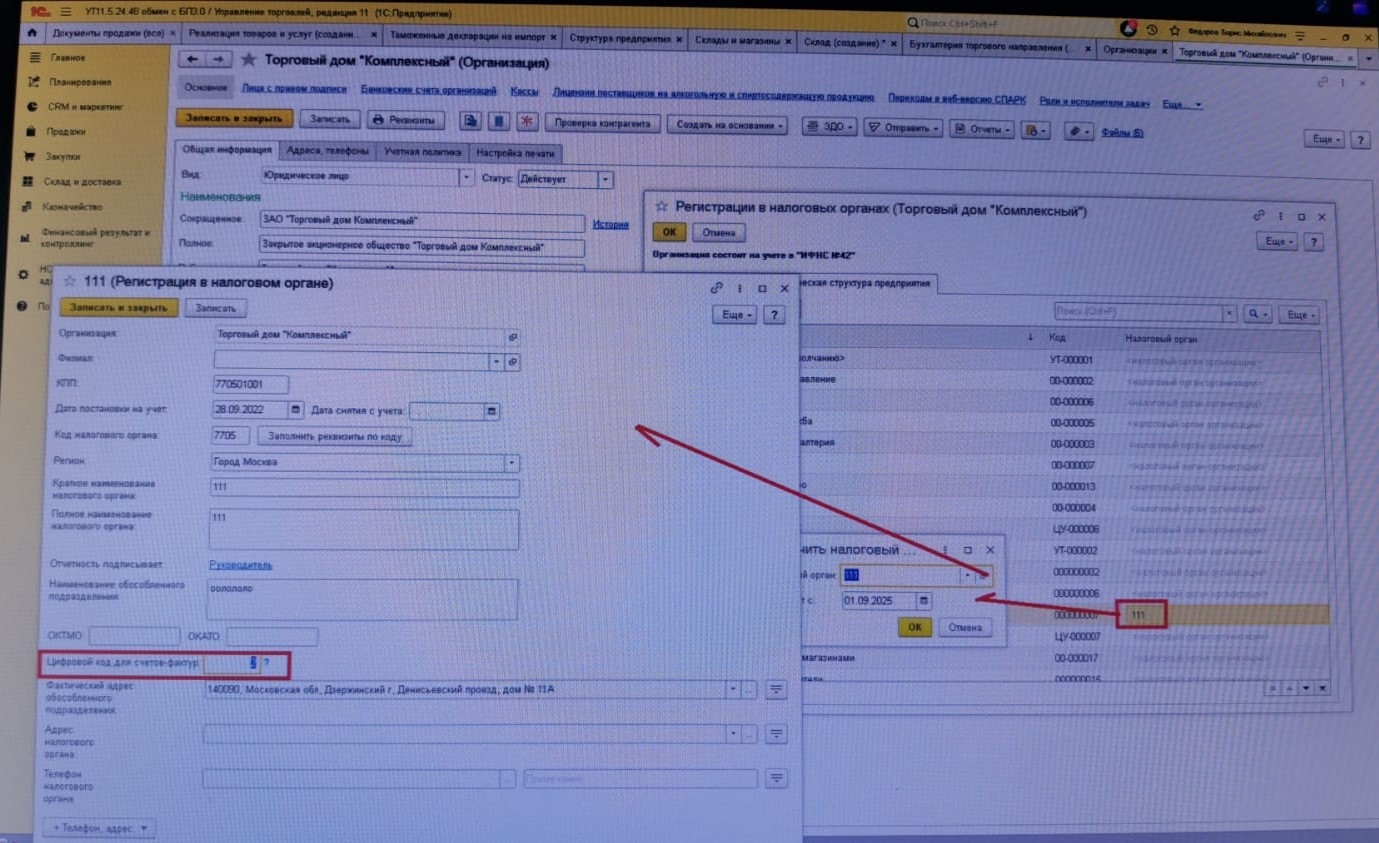Open Банковские счета организаций link

tap(428, 90)
